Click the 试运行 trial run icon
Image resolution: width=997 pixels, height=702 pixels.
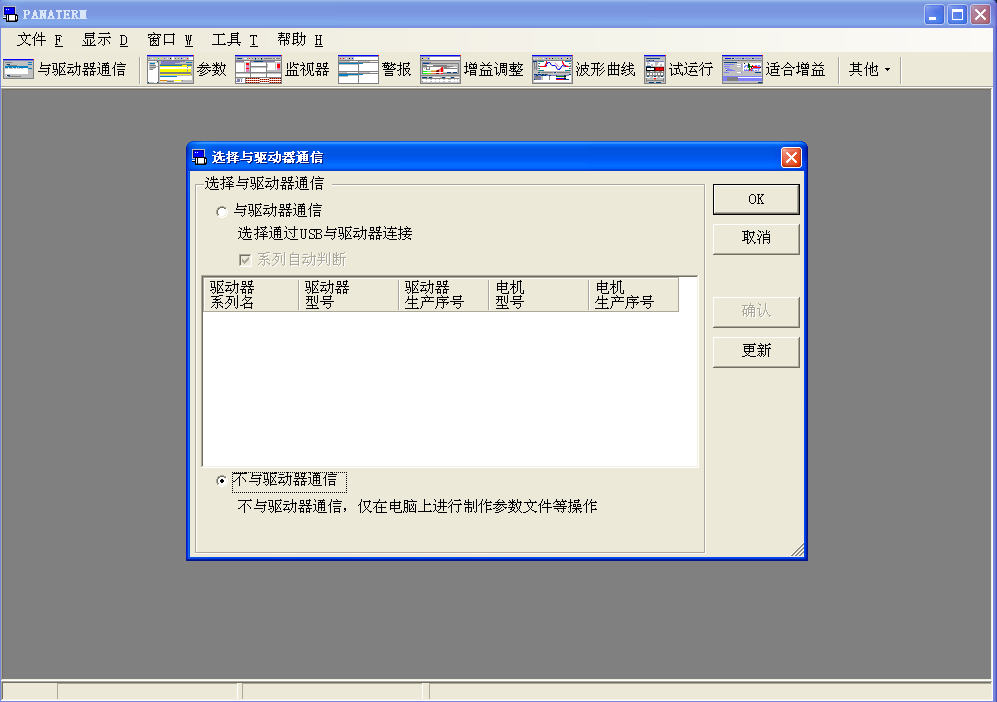point(655,70)
